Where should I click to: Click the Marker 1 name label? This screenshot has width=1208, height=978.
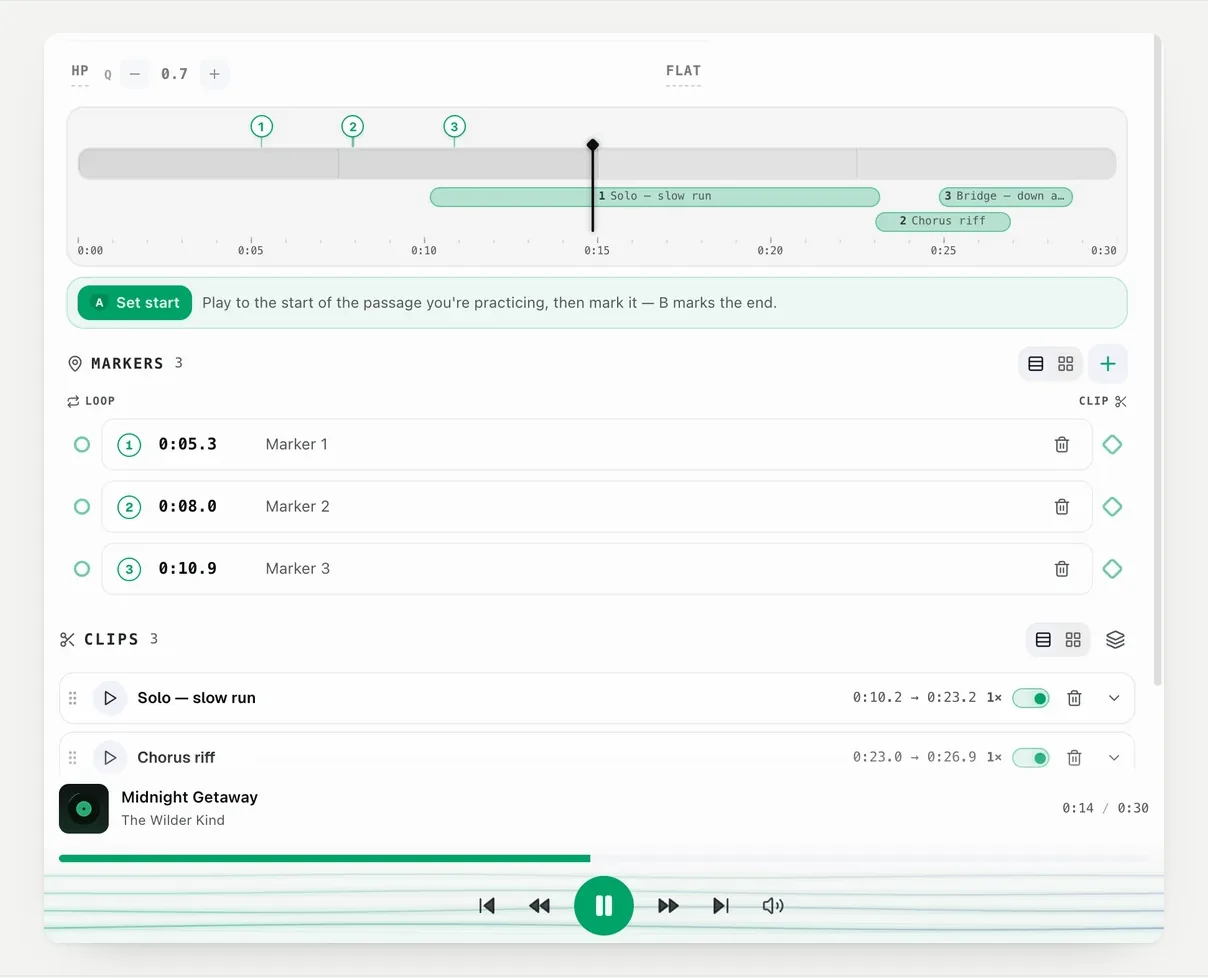[x=296, y=444]
